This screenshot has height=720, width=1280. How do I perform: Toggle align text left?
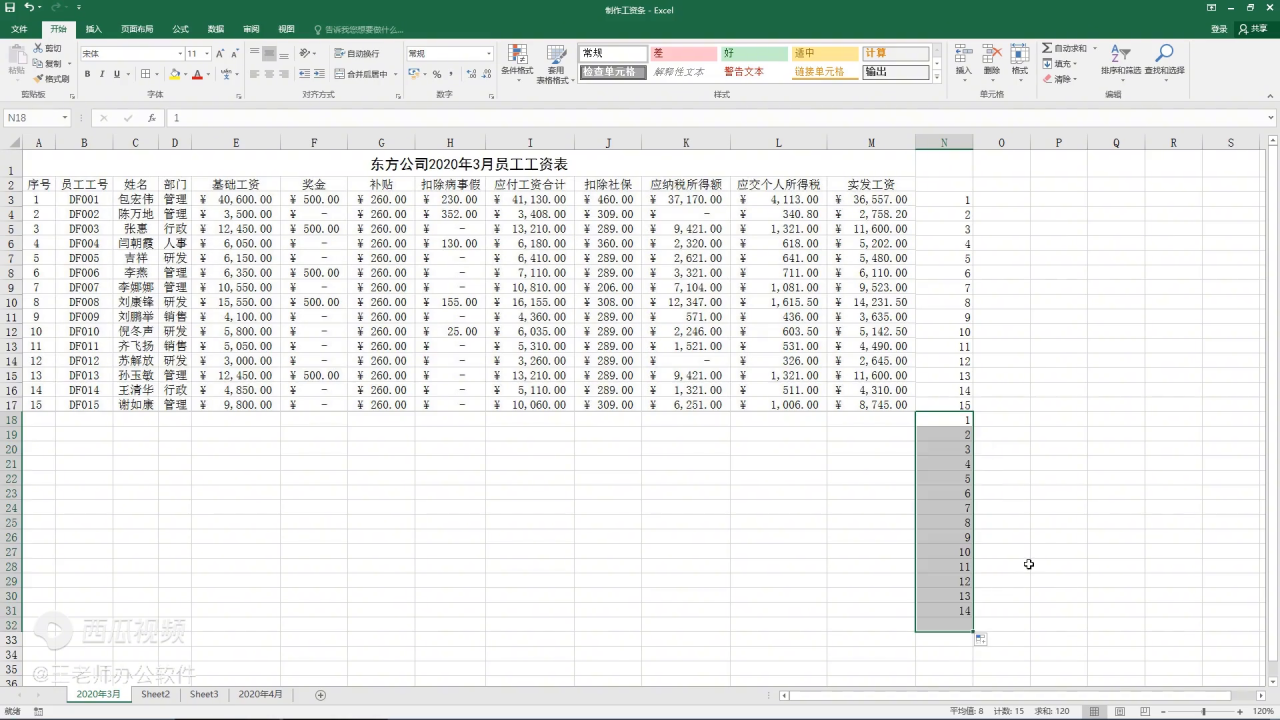255,74
